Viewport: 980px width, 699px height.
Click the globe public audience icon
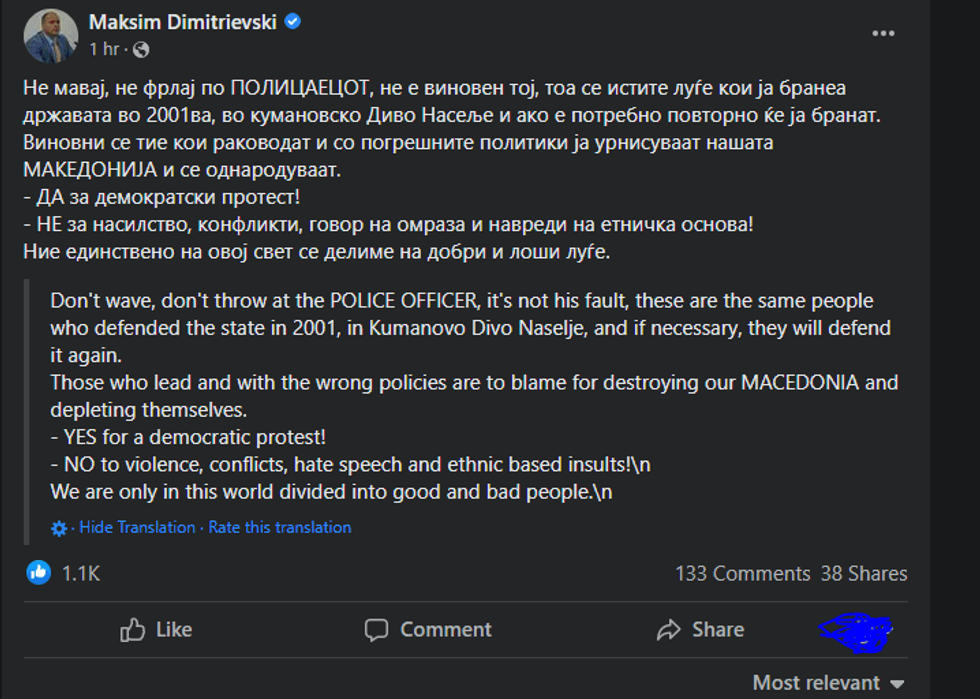click(x=141, y=49)
